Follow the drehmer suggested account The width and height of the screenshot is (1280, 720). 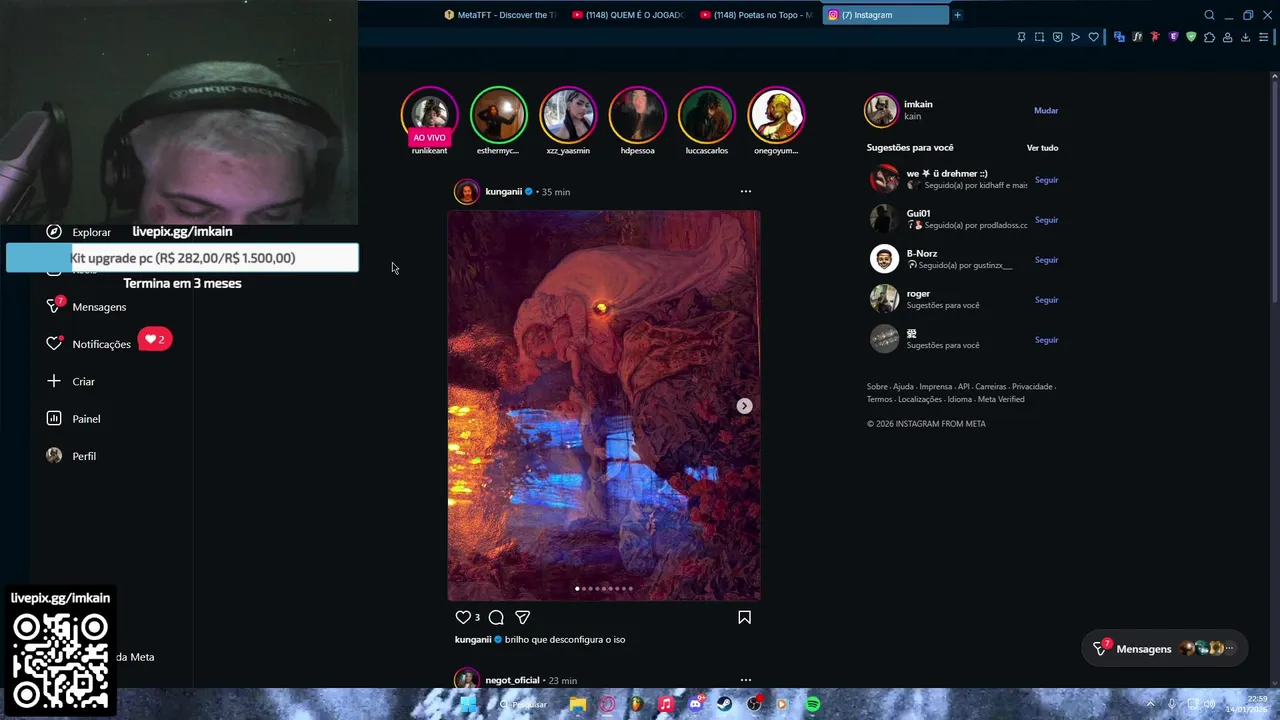point(1046,180)
